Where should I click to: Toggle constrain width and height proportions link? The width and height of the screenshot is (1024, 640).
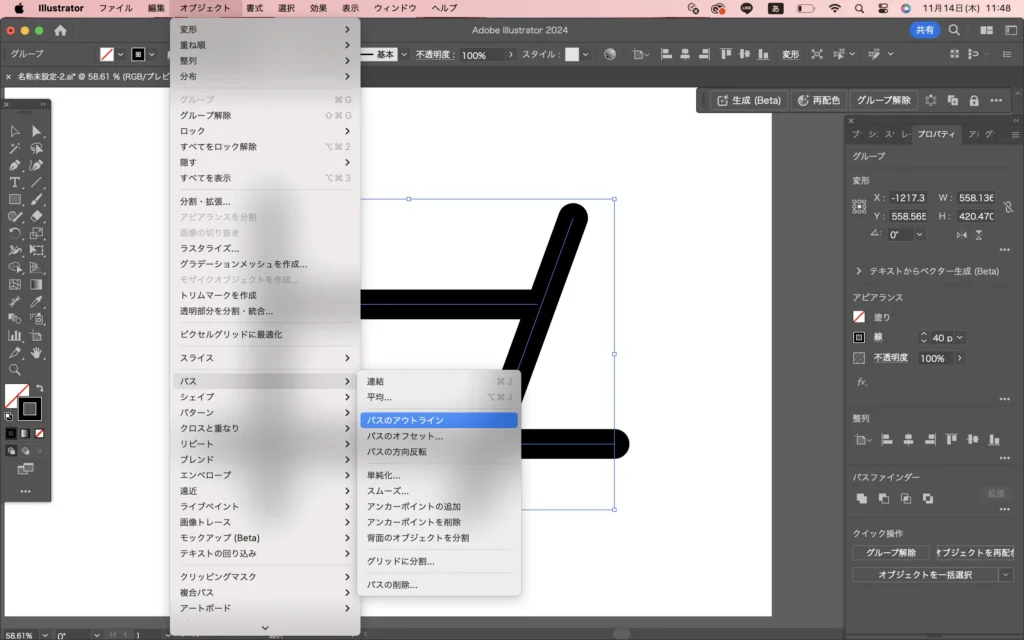(x=1008, y=206)
